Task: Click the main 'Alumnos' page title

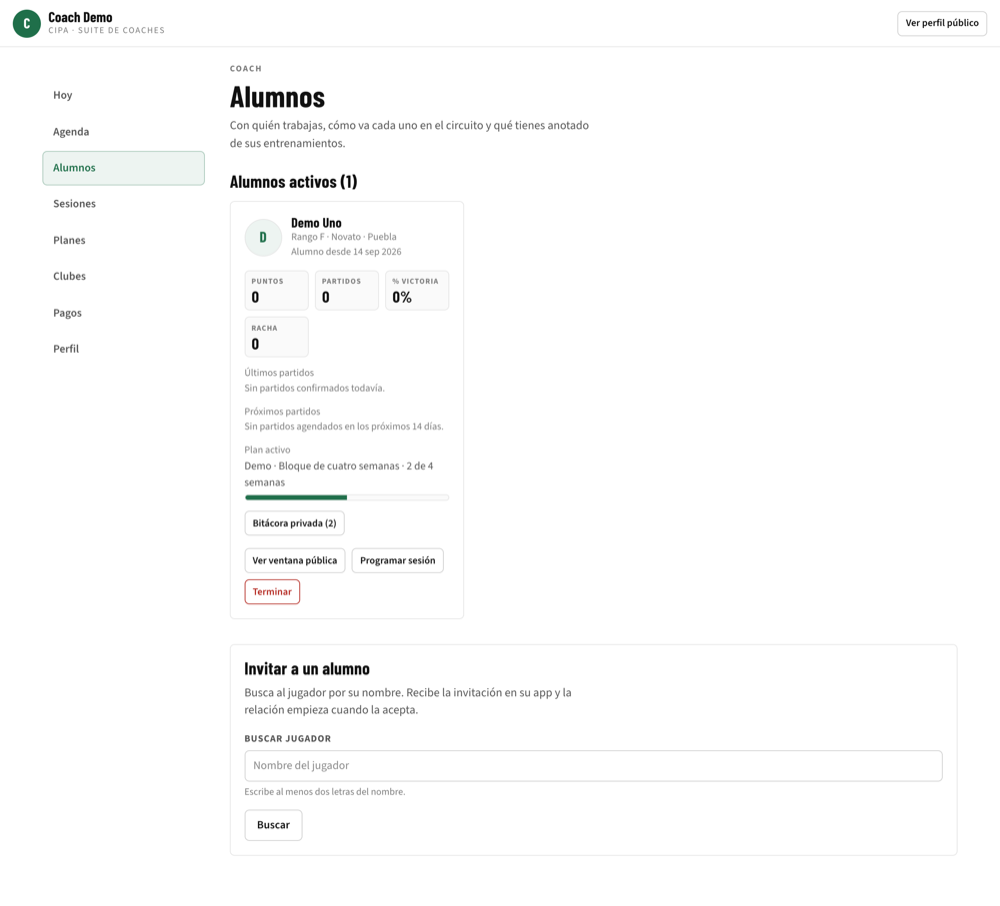Action: [277, 98]
